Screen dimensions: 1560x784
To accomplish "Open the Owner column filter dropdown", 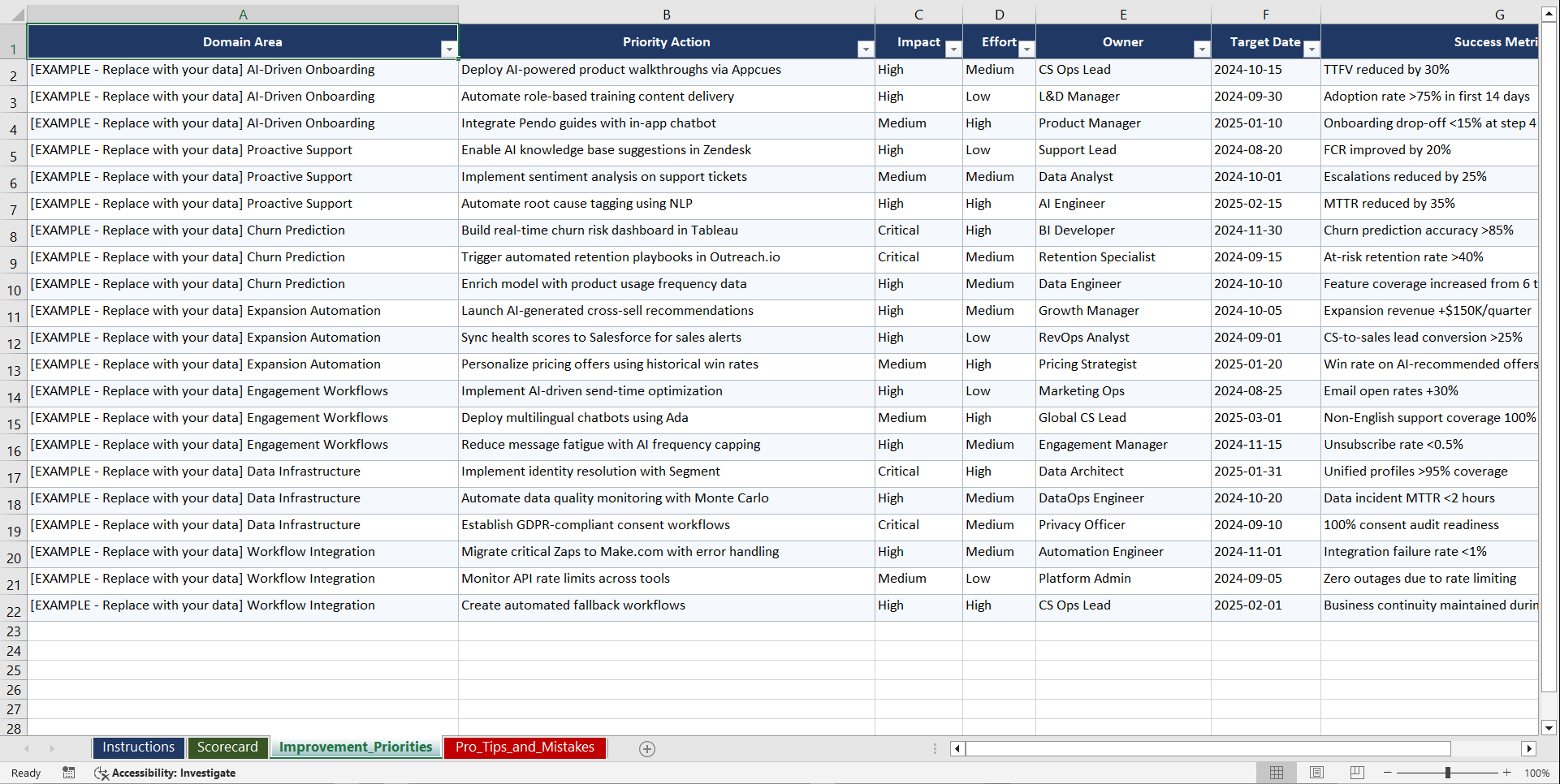I will click(x=1202, y=50).
